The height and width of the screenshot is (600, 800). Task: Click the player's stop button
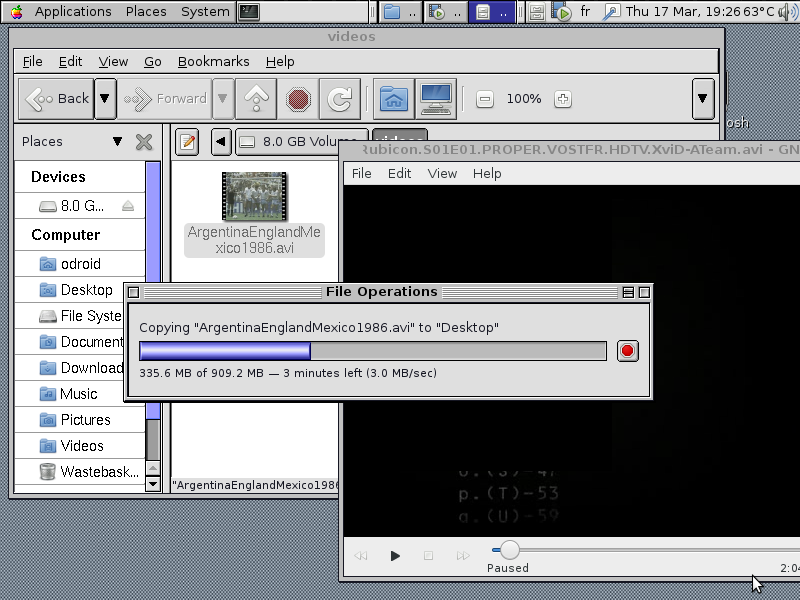(429, 556)
